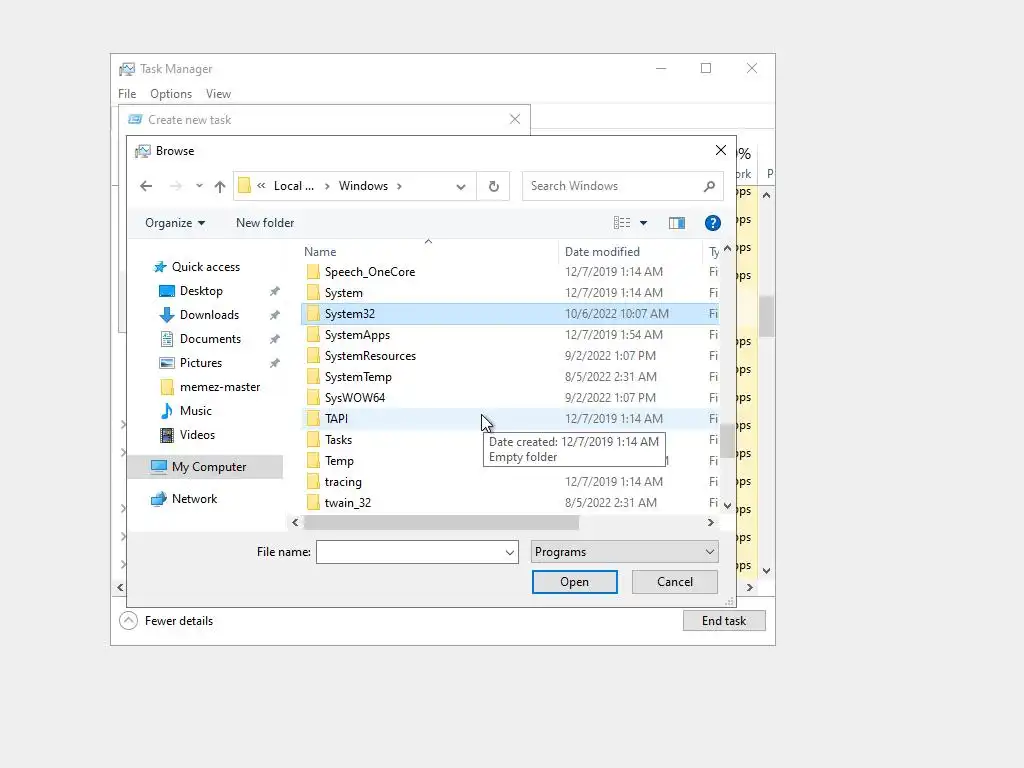The image size is (1024, 768).
Task: Select the twain_32 folder row
Action: pos(510,503)
